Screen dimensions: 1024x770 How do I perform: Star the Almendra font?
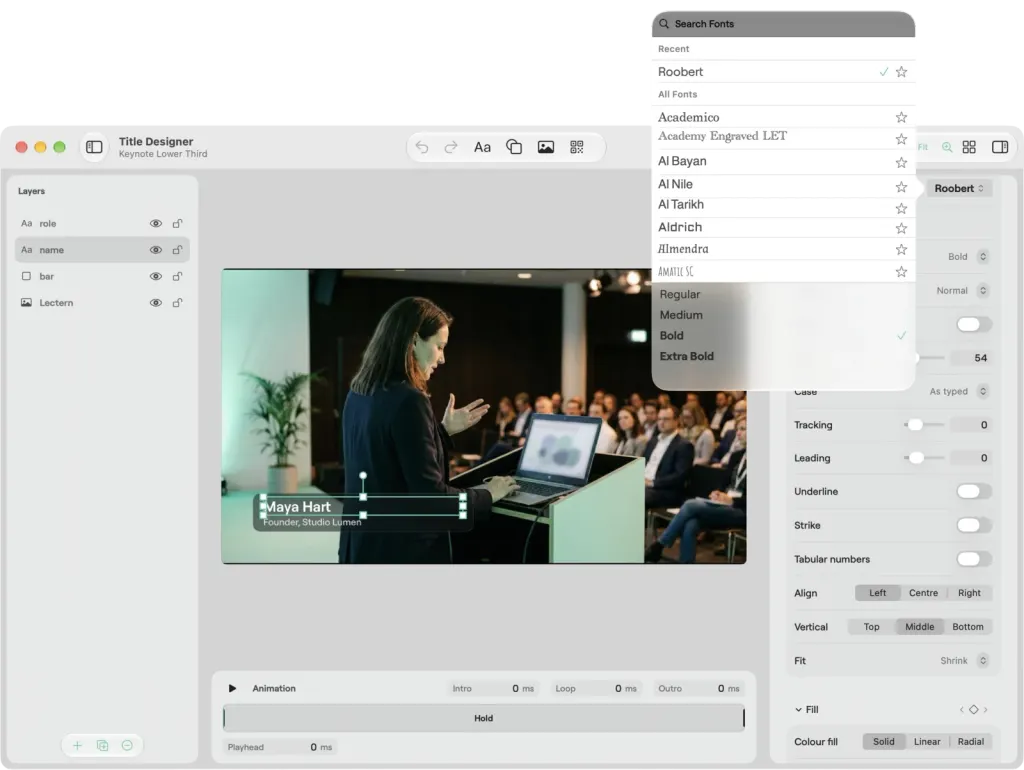point(901,249)
